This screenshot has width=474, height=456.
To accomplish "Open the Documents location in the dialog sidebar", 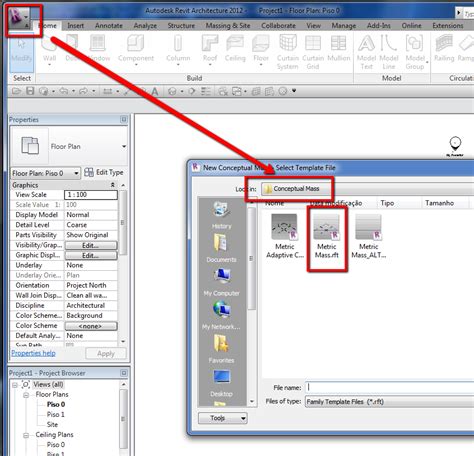I will [221, 248].
